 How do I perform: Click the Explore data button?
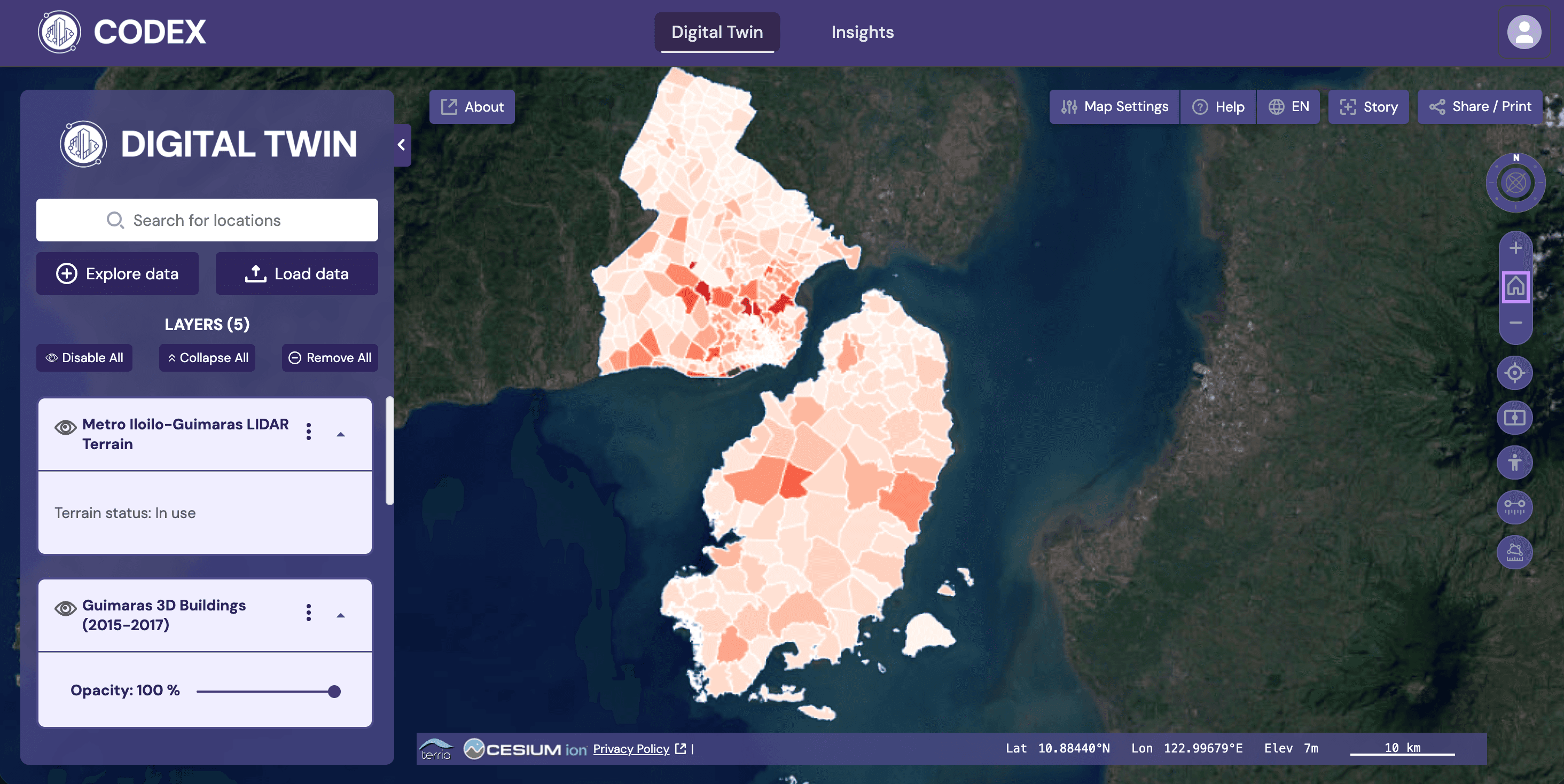click(117, 273)
